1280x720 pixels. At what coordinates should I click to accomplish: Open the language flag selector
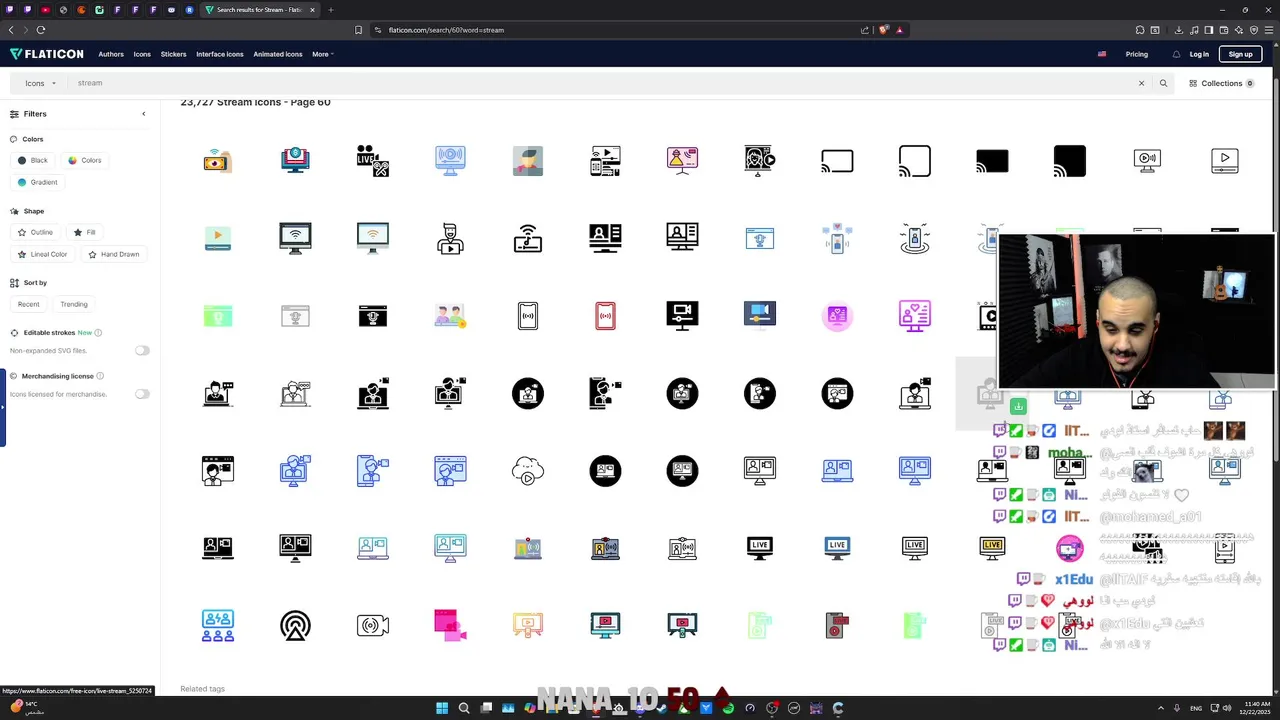1102,54
